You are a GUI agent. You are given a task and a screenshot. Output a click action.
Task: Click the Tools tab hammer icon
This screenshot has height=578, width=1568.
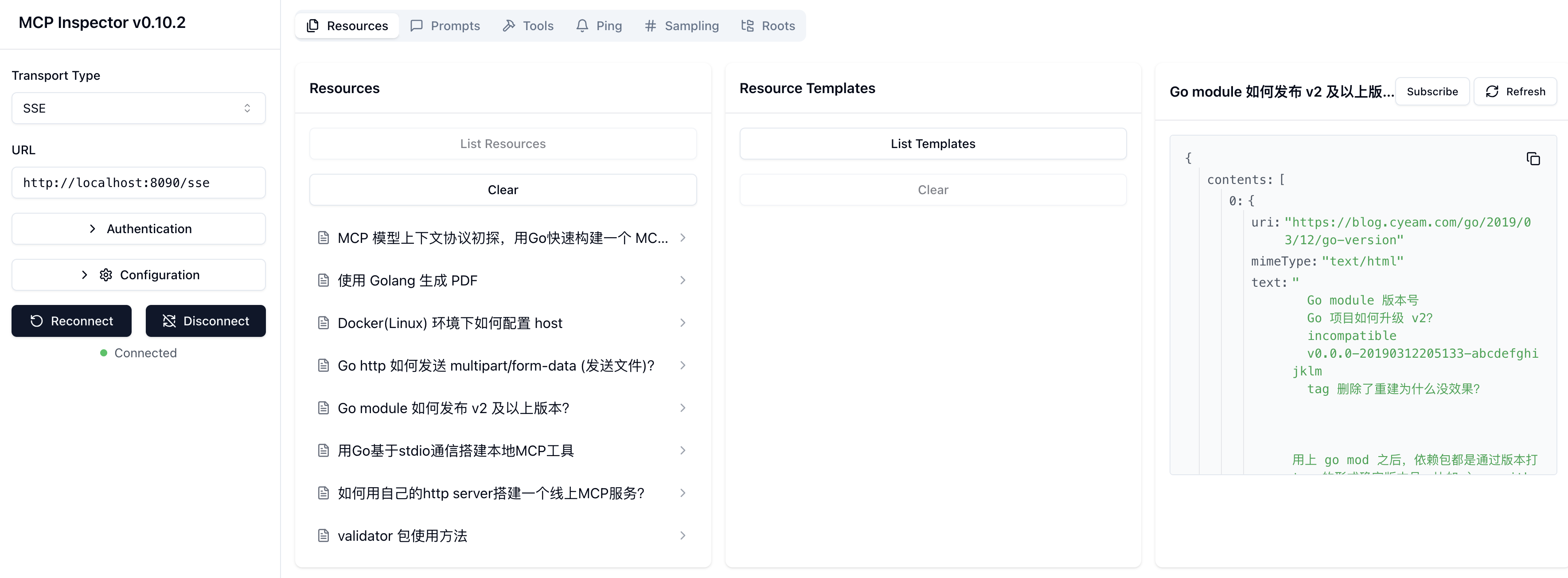click(x=509, y=26)
